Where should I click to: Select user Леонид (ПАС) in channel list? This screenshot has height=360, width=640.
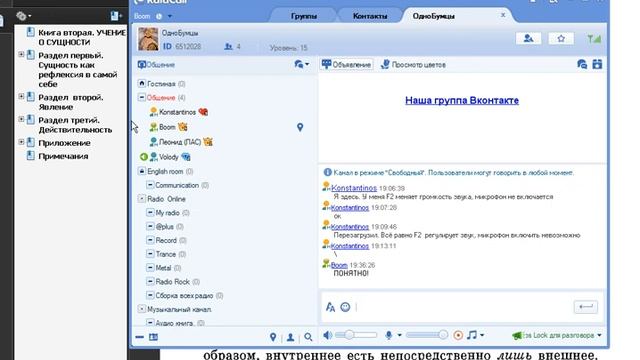pos(180,142)
